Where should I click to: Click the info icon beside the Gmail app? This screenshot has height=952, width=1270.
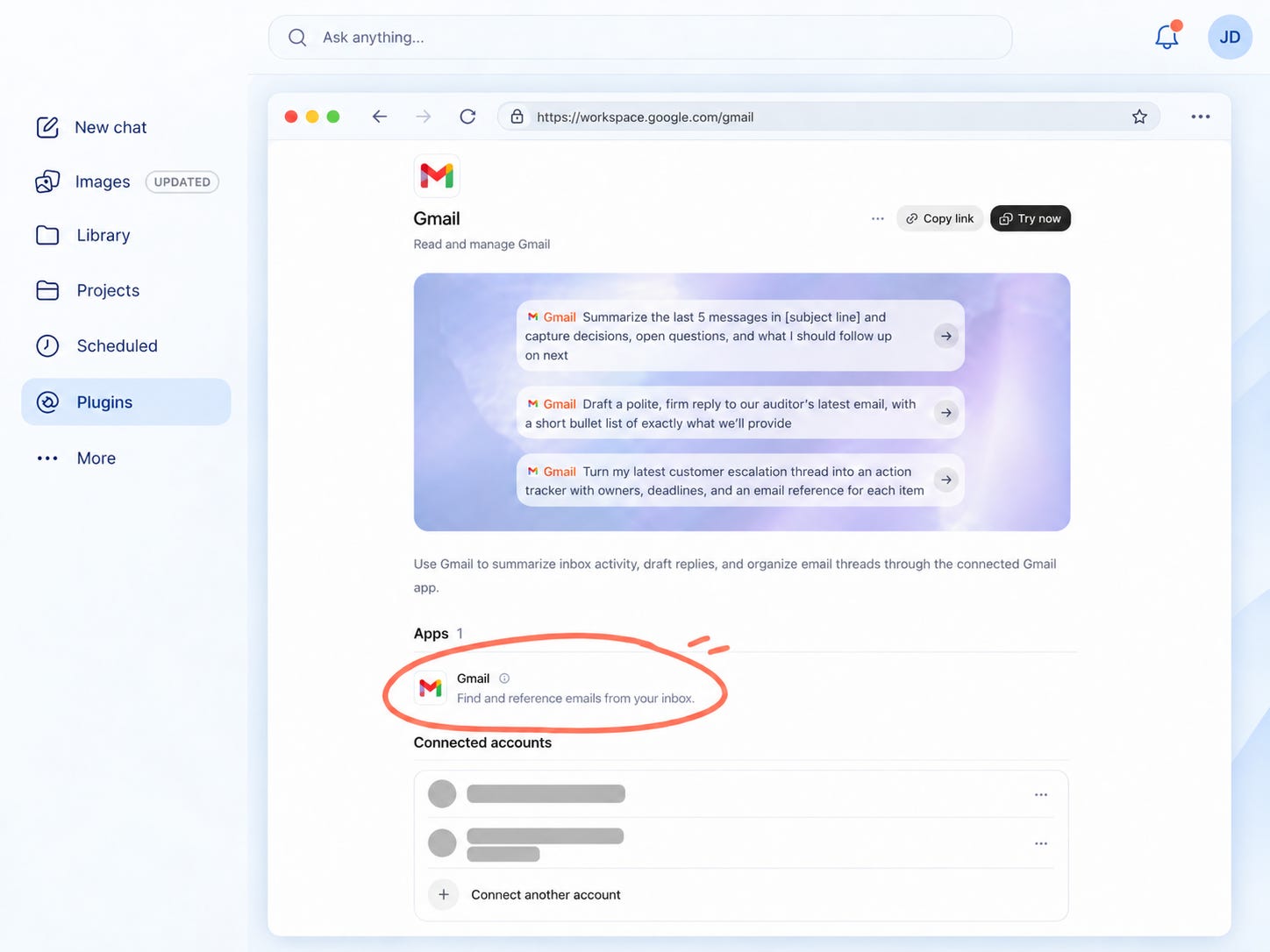(504, 678)
